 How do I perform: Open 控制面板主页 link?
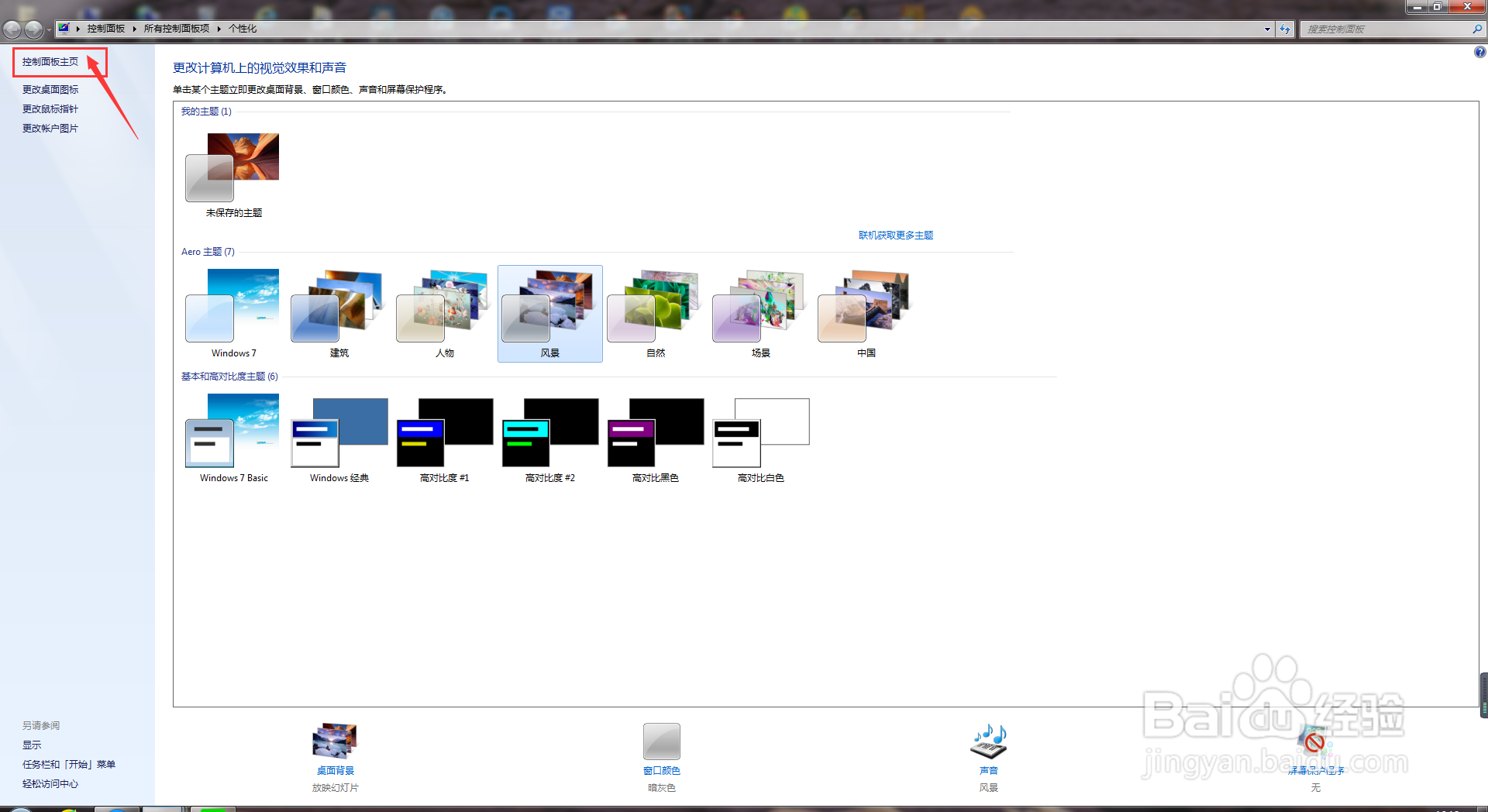tap(50, 62)
